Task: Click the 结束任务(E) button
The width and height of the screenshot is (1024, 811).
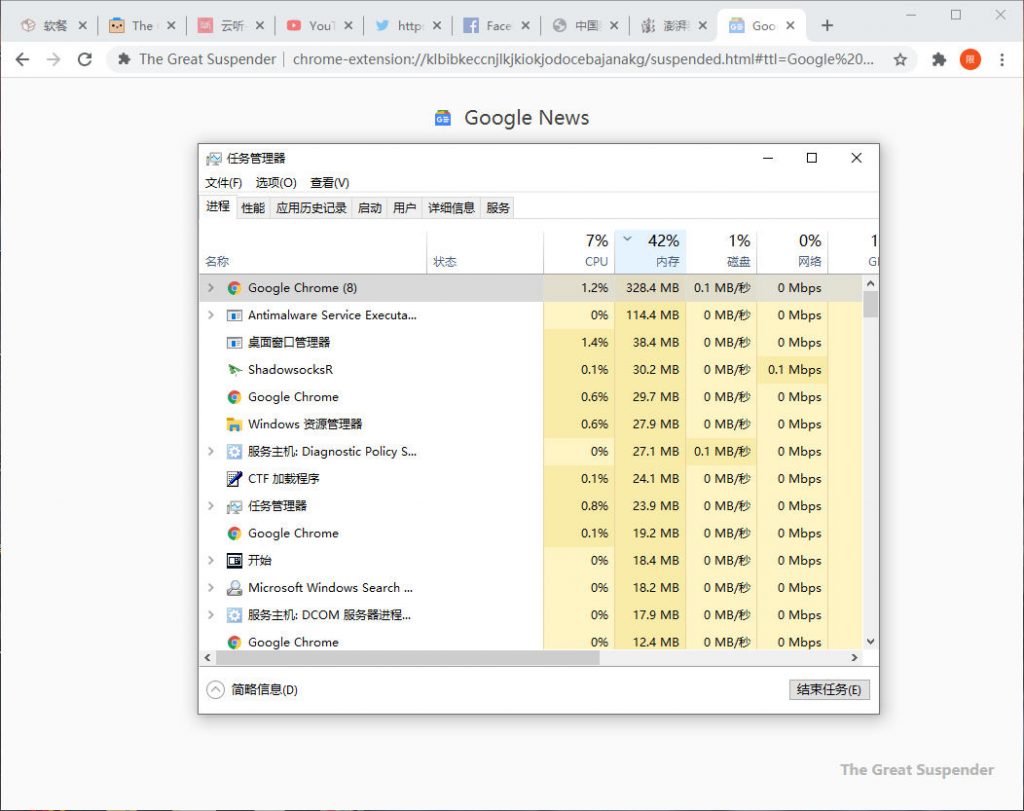Action: point(829,689)
